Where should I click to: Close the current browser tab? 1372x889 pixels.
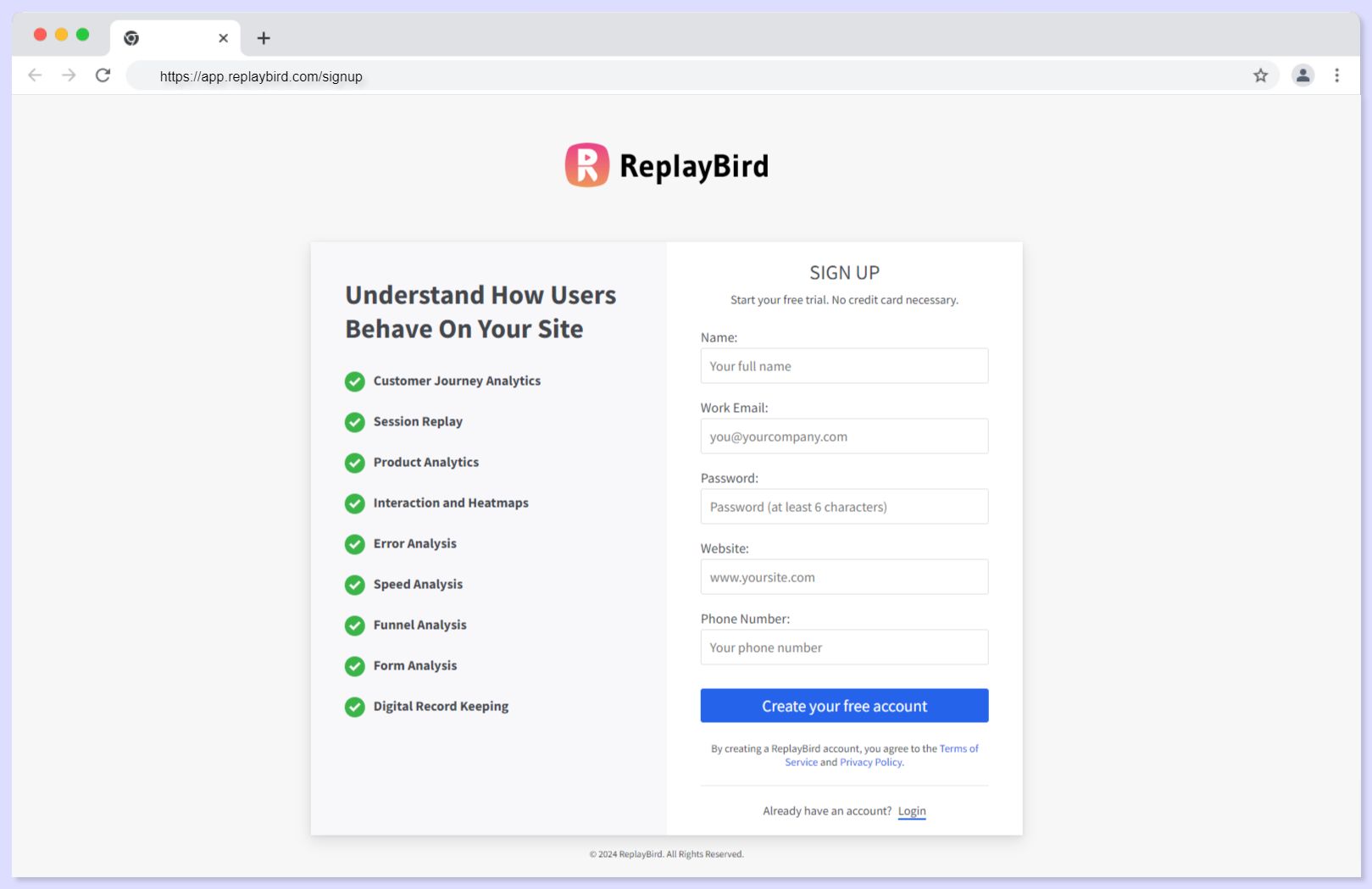223,38
